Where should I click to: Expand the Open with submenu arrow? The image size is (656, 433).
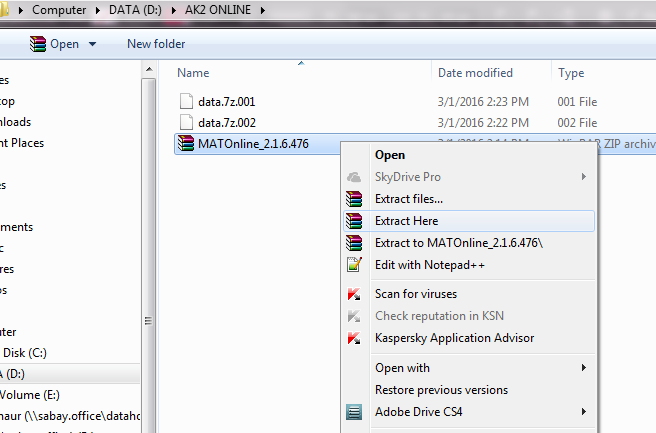583,368
